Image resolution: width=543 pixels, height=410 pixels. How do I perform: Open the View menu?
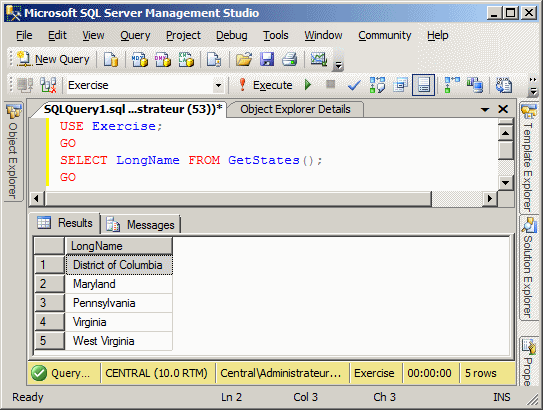pyautogui.click(x=93, y=35)
